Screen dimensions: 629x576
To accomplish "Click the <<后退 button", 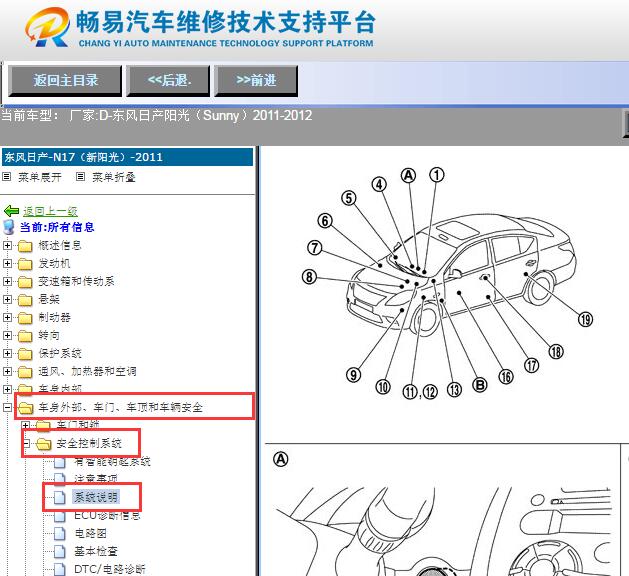I will point(168,81).
